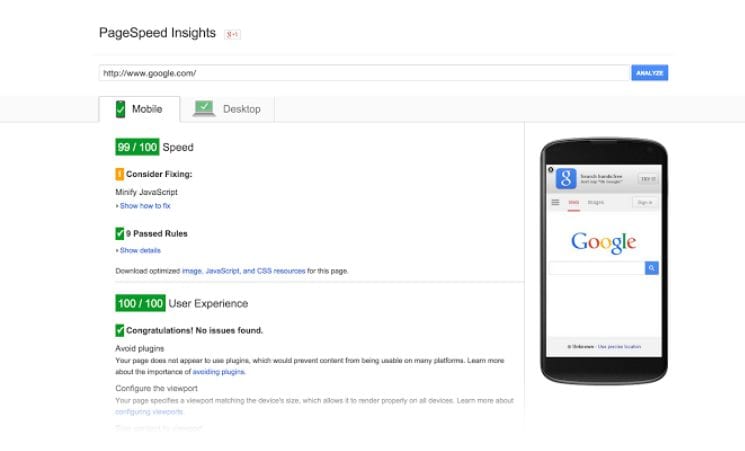Click Use precise location in phone preview
The image size is (745, 451).
619,347
